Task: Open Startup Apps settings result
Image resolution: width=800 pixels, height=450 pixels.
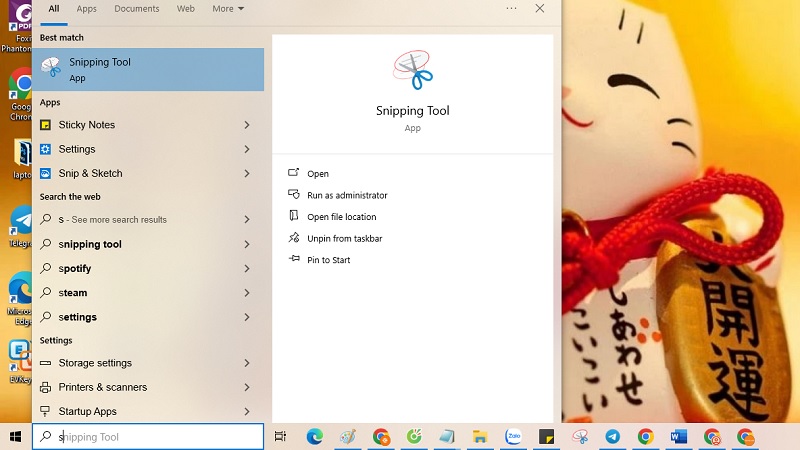Action: click(87, 411)
